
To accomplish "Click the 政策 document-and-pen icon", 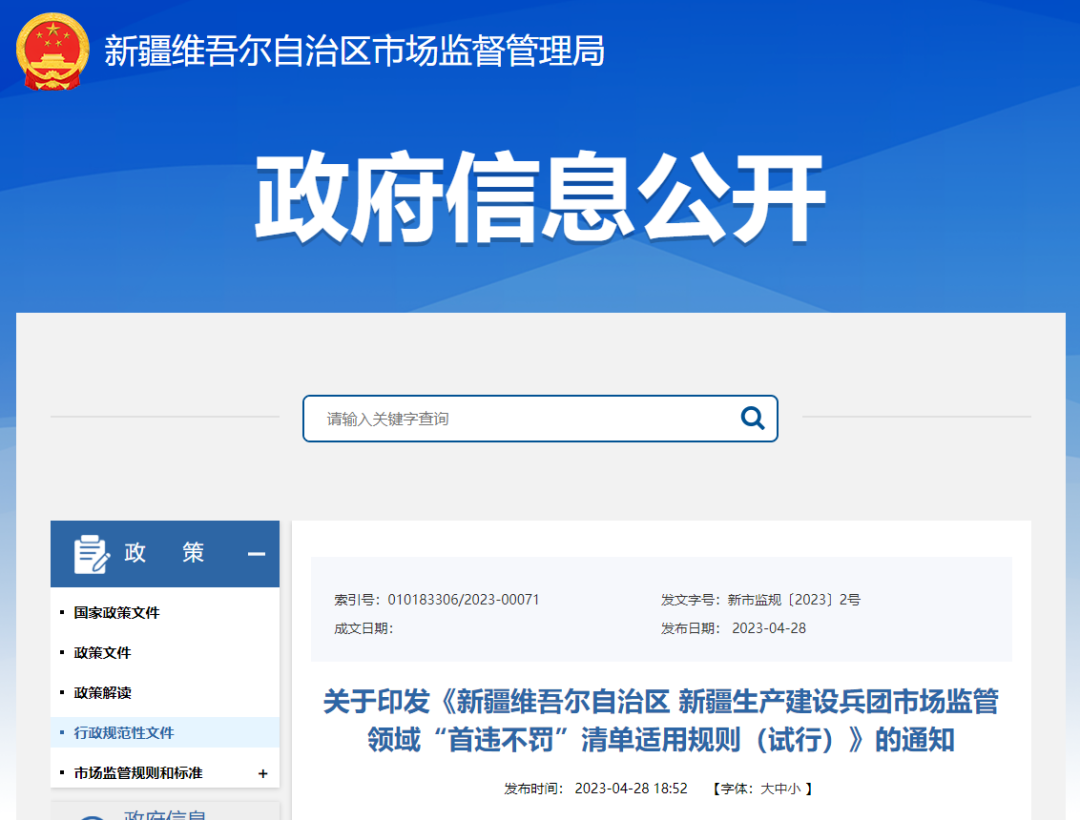I will [x=91, y=554].
